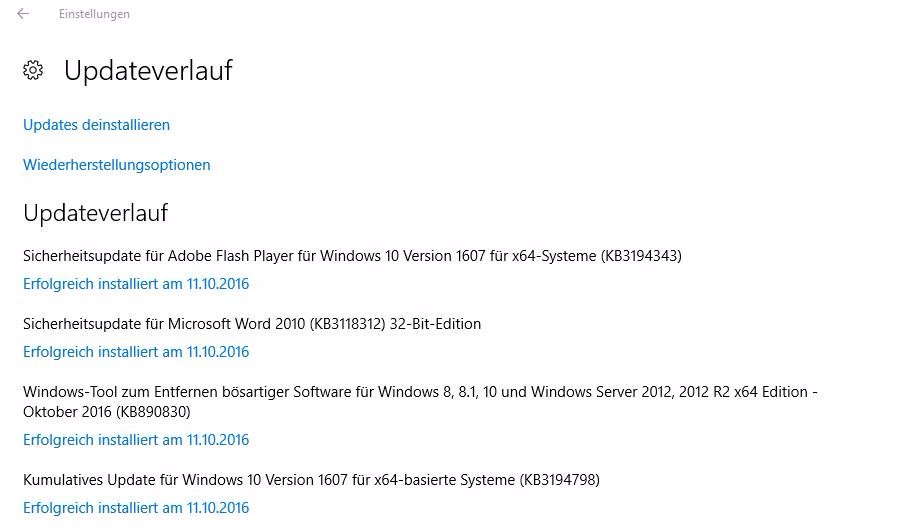Image resolution: width=911 pixels, height=527 pixels.
Task: Open the Updates deinstallieren link
Action: (96, 125)
